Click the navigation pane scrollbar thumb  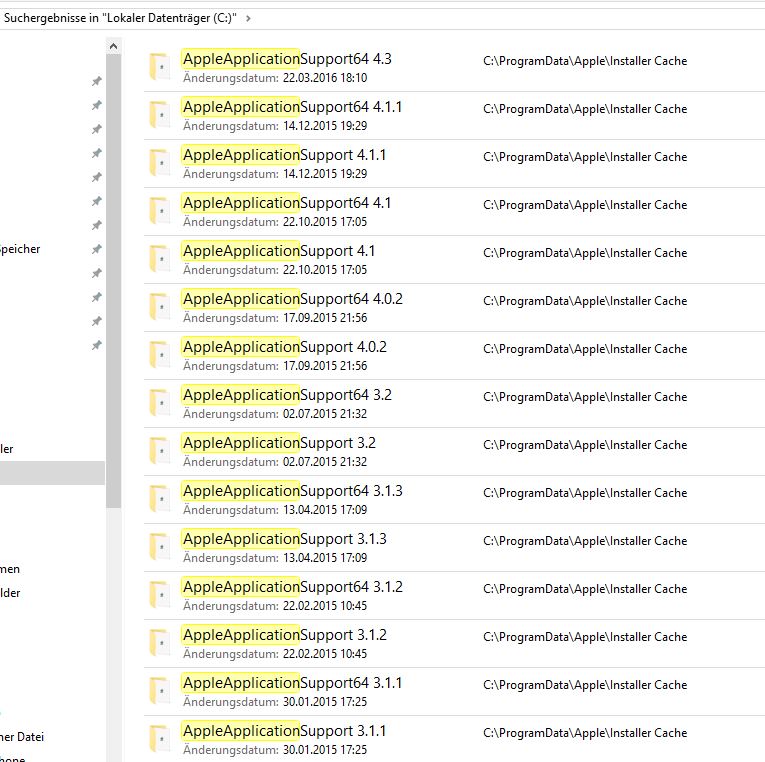point(114,281)
